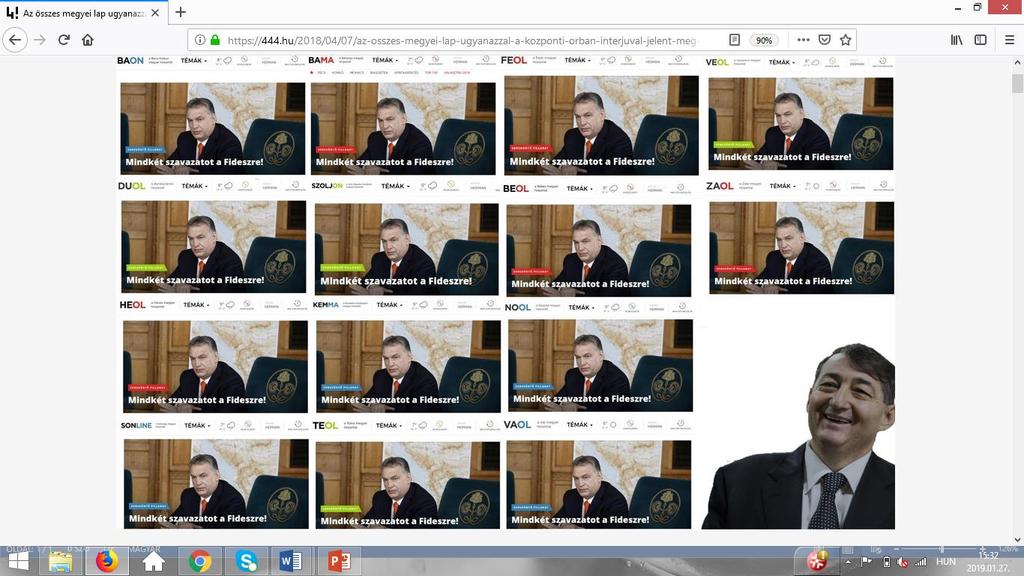
Task: Open the interview thumbnail under ZAOL
Action: coord(801,248)
